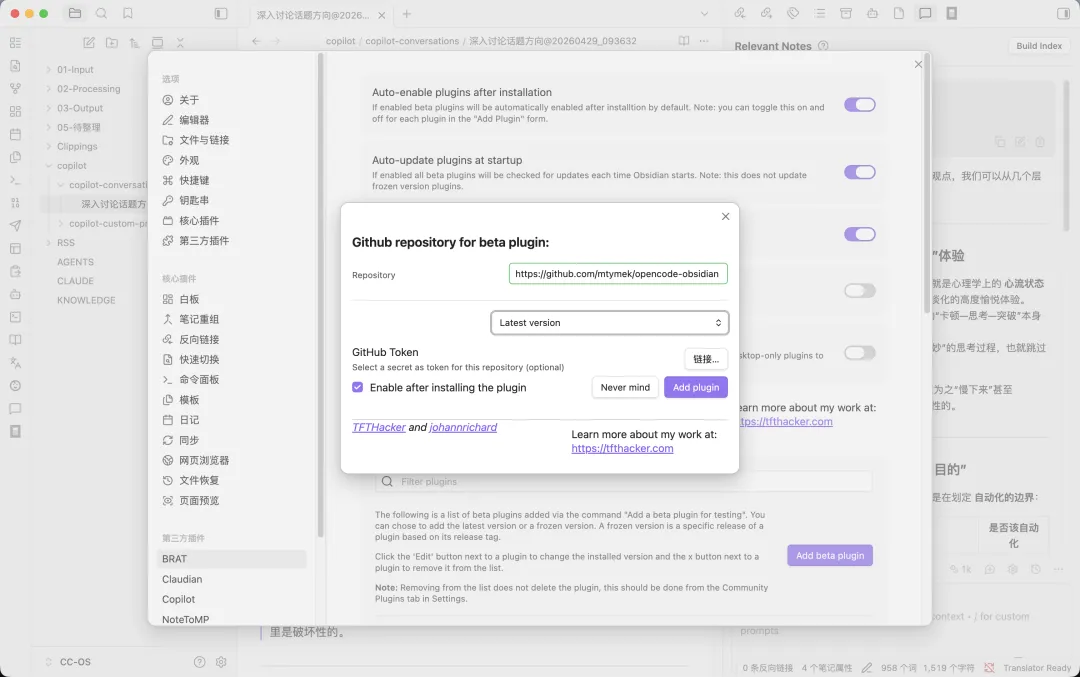The width and height of the screenshot is (1080, 677).
Task: Click the Never mind button
Action: 625,387
